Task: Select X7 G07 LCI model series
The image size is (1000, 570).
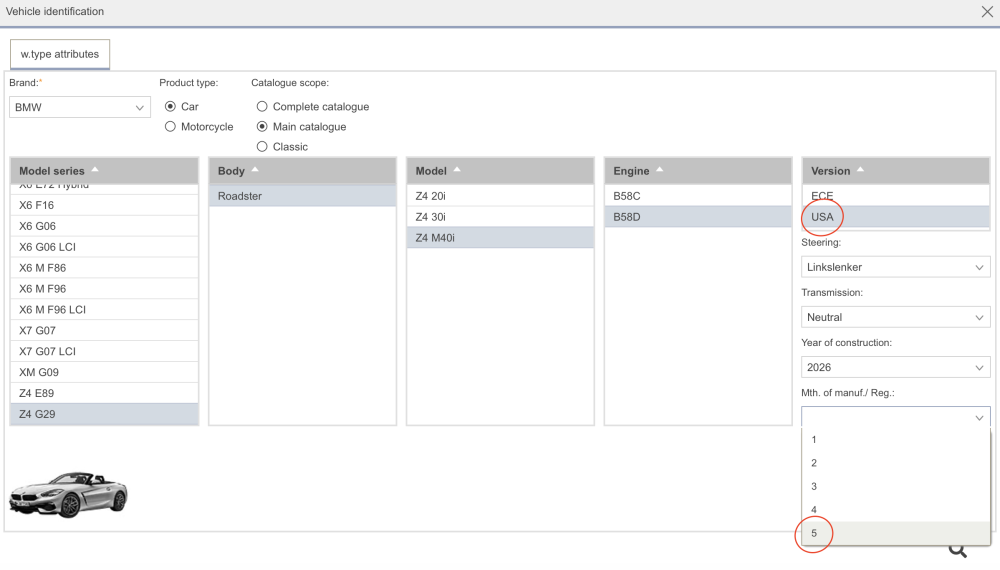Action: (105, 352)
